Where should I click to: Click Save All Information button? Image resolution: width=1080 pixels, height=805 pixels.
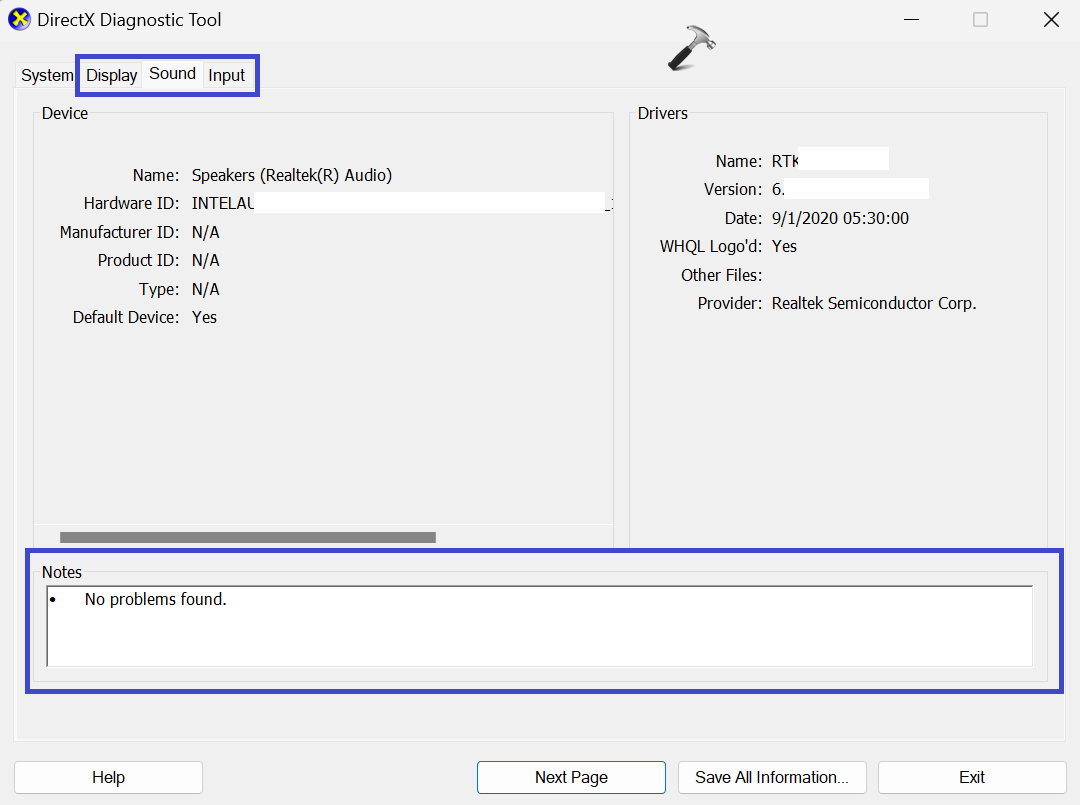pos(771,777)
